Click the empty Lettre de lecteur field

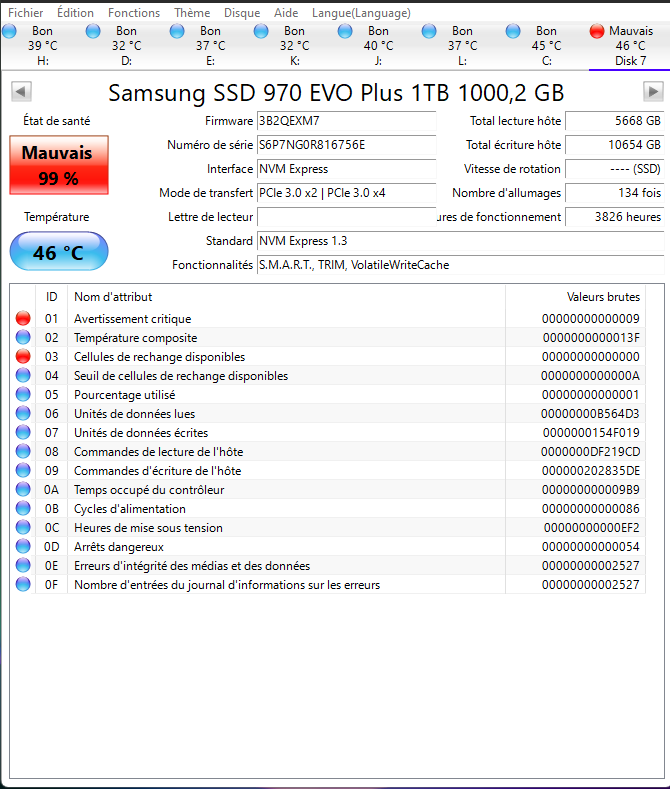pos(347,217)
